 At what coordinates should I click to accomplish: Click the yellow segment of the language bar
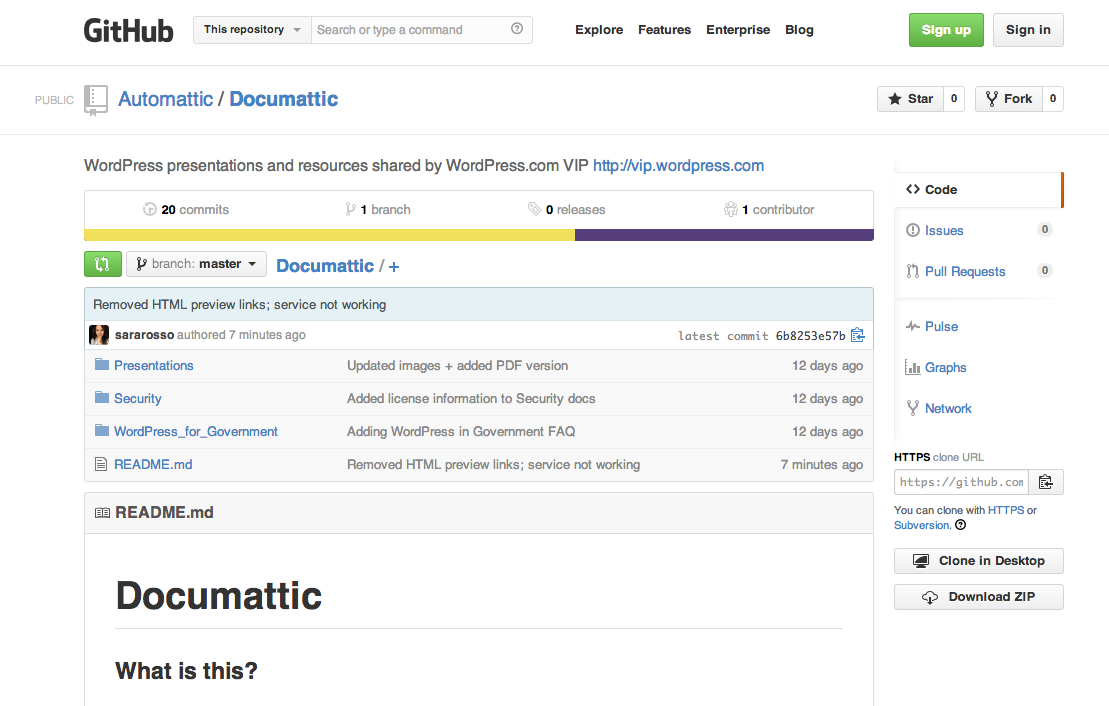[330, 235]
